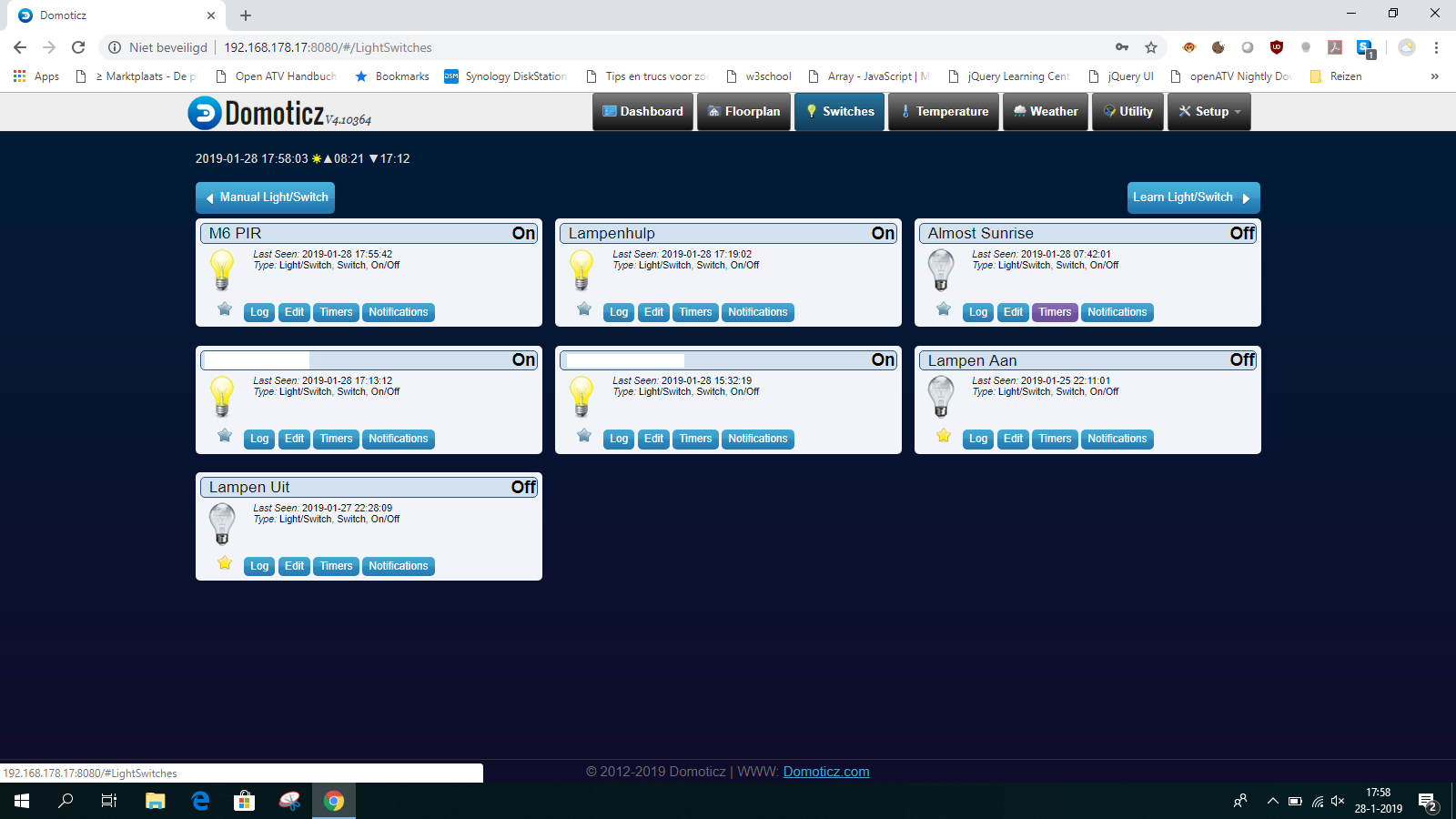The height and width of the screenshot is (819, 1456).
Task: Edit the Lampenhulp switch
Action: [654, 312]
